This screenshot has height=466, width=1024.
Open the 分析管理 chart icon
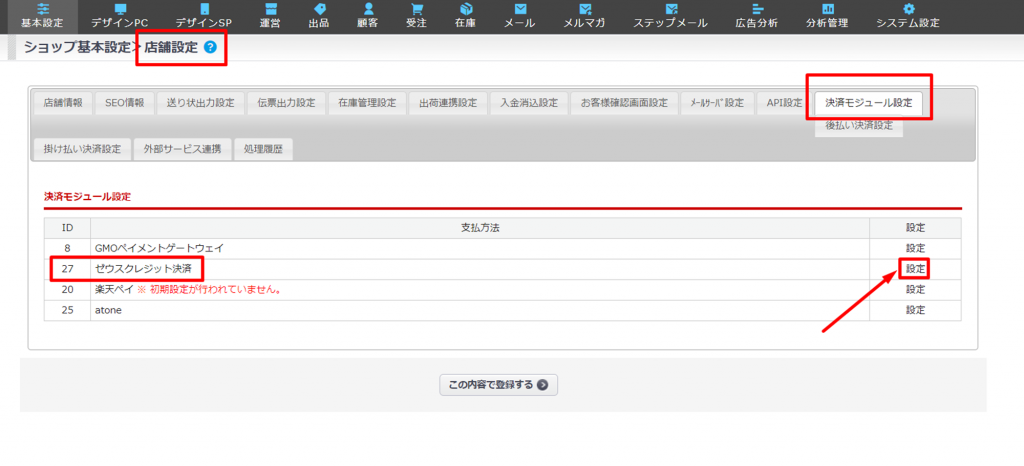[x=827, y=9]
